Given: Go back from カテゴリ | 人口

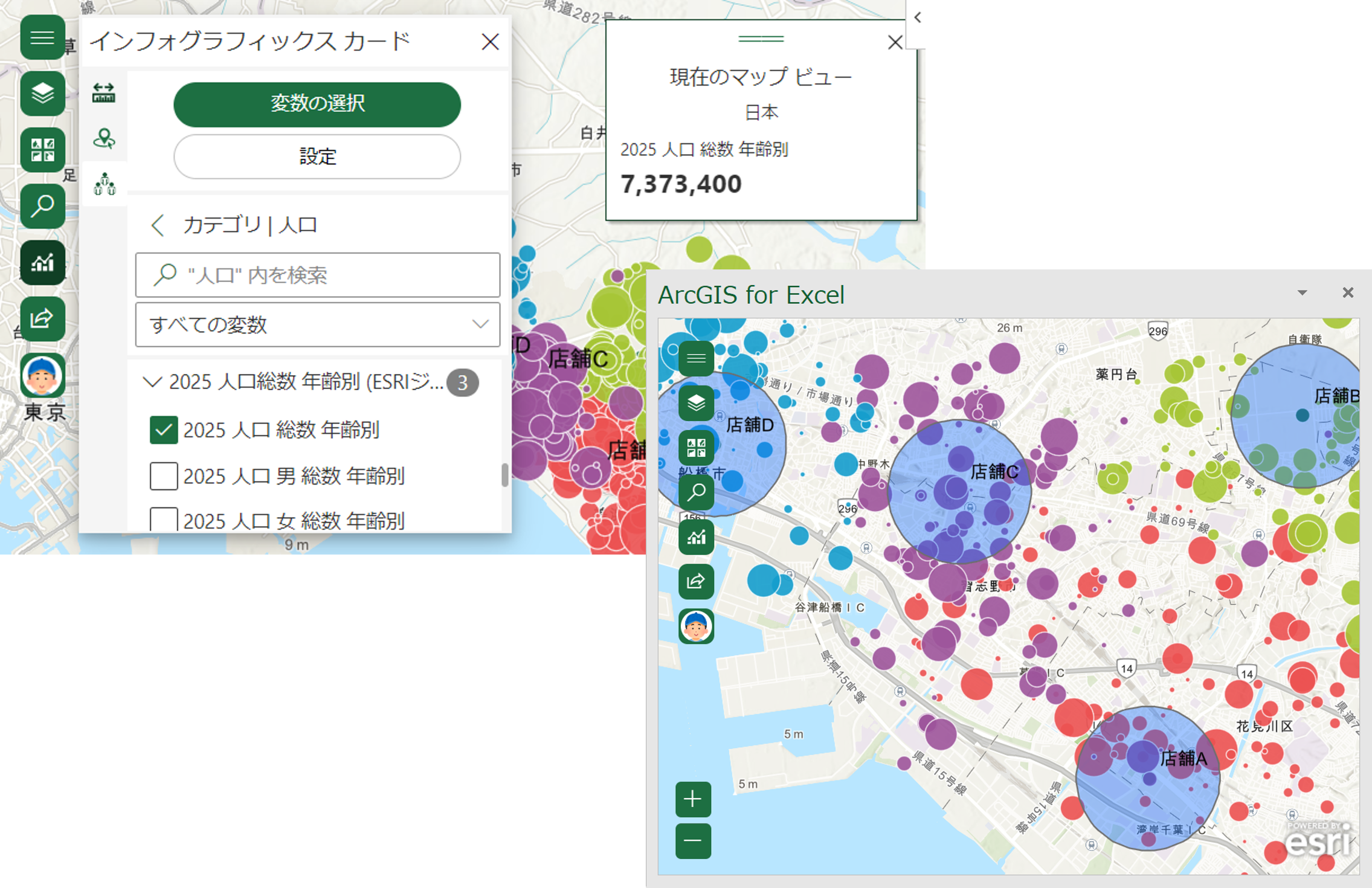Looking at the screenshot, I should point(158,225).
